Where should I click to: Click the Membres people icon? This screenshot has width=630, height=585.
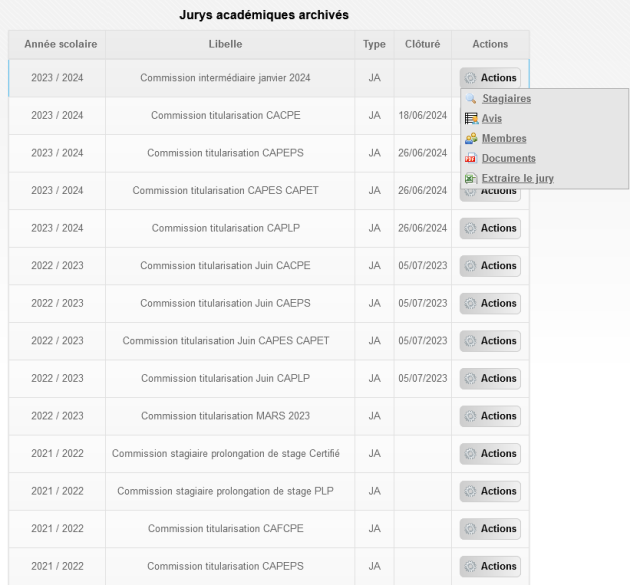[x=471, y=139]
